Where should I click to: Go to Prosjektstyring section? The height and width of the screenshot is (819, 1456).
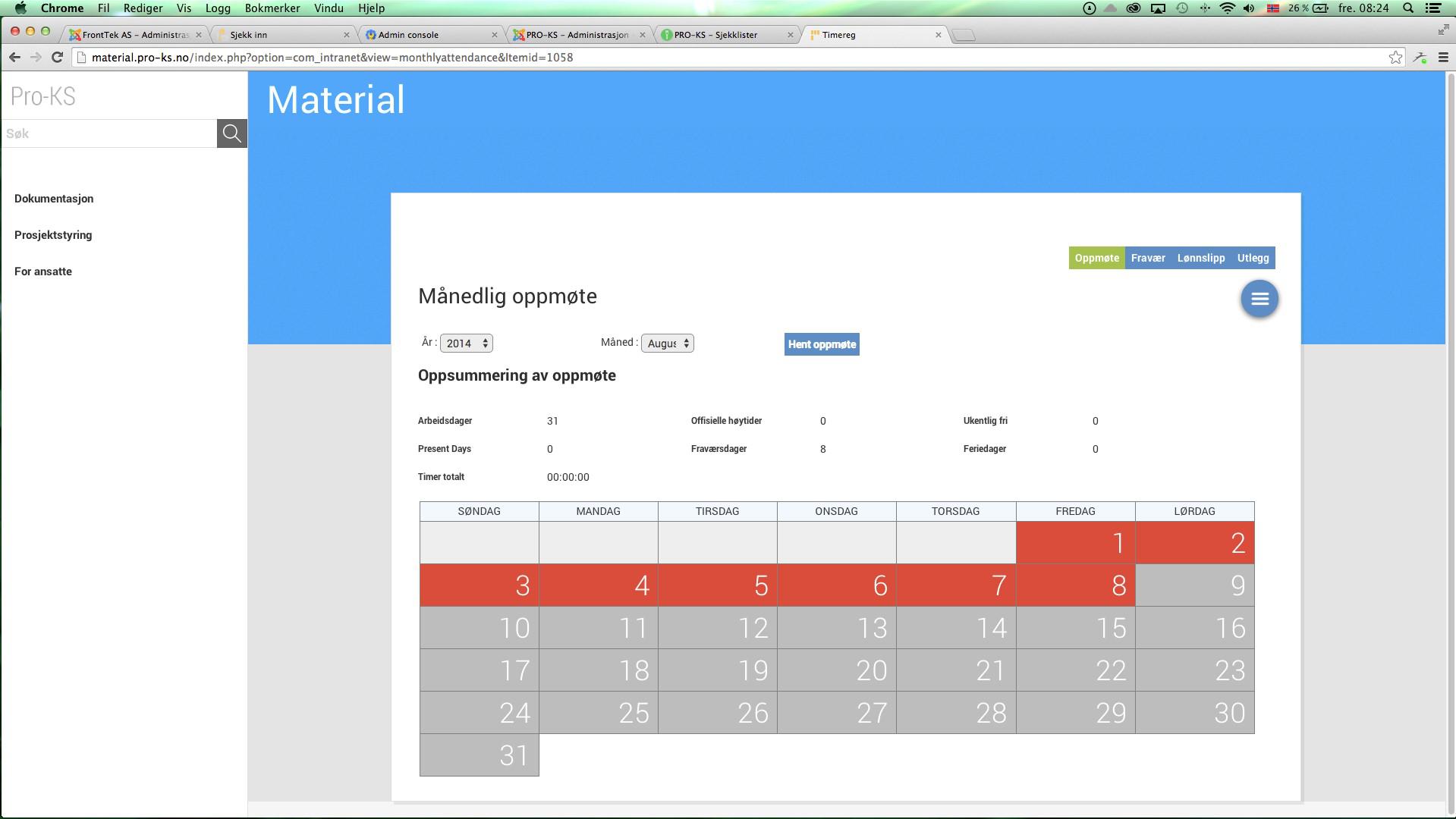[x=53, y=235]
